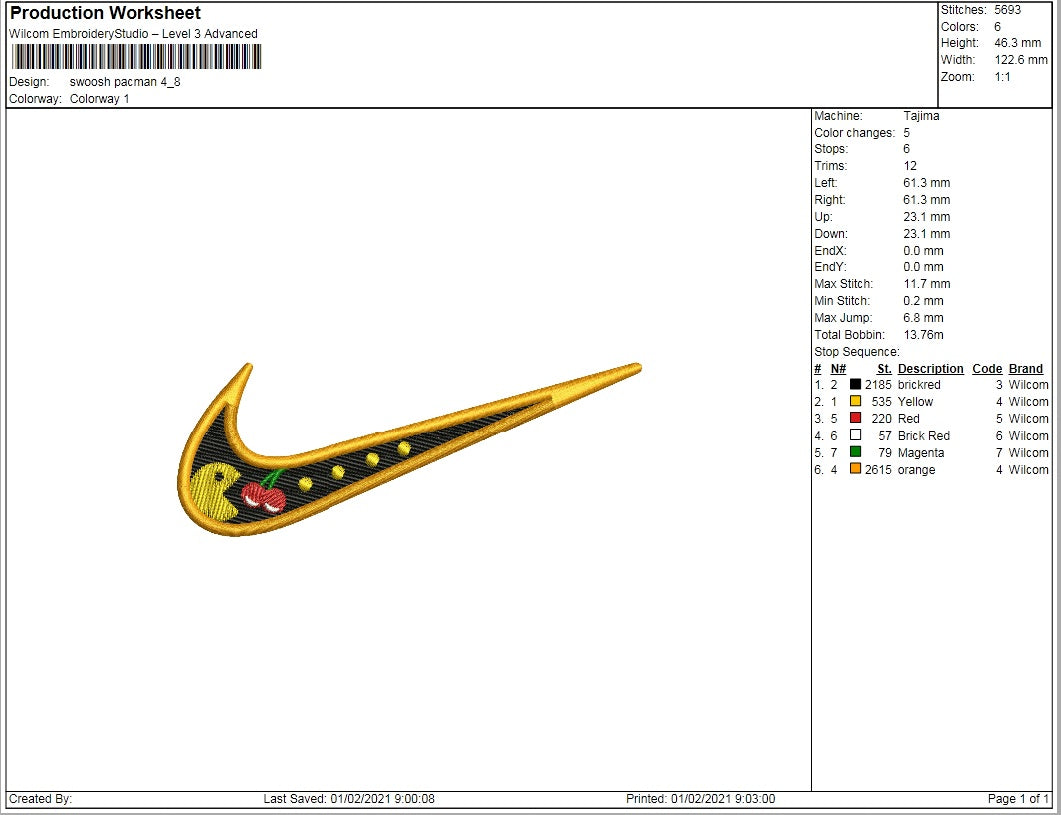Click the Brand column header
Viewport: 1061px width, 815px height.
[1025, 369]
